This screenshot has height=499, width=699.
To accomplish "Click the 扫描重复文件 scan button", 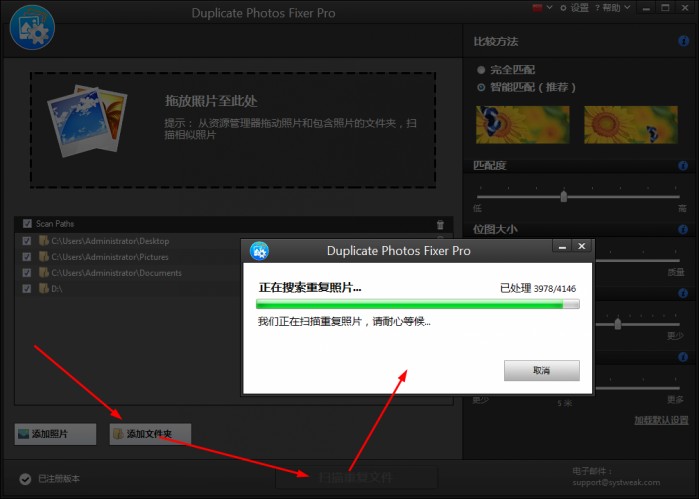I will [x=356, y=478].
